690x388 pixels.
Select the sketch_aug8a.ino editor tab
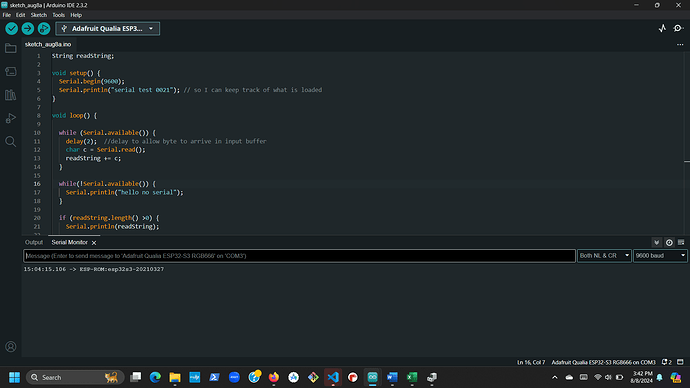click(48, 44)
